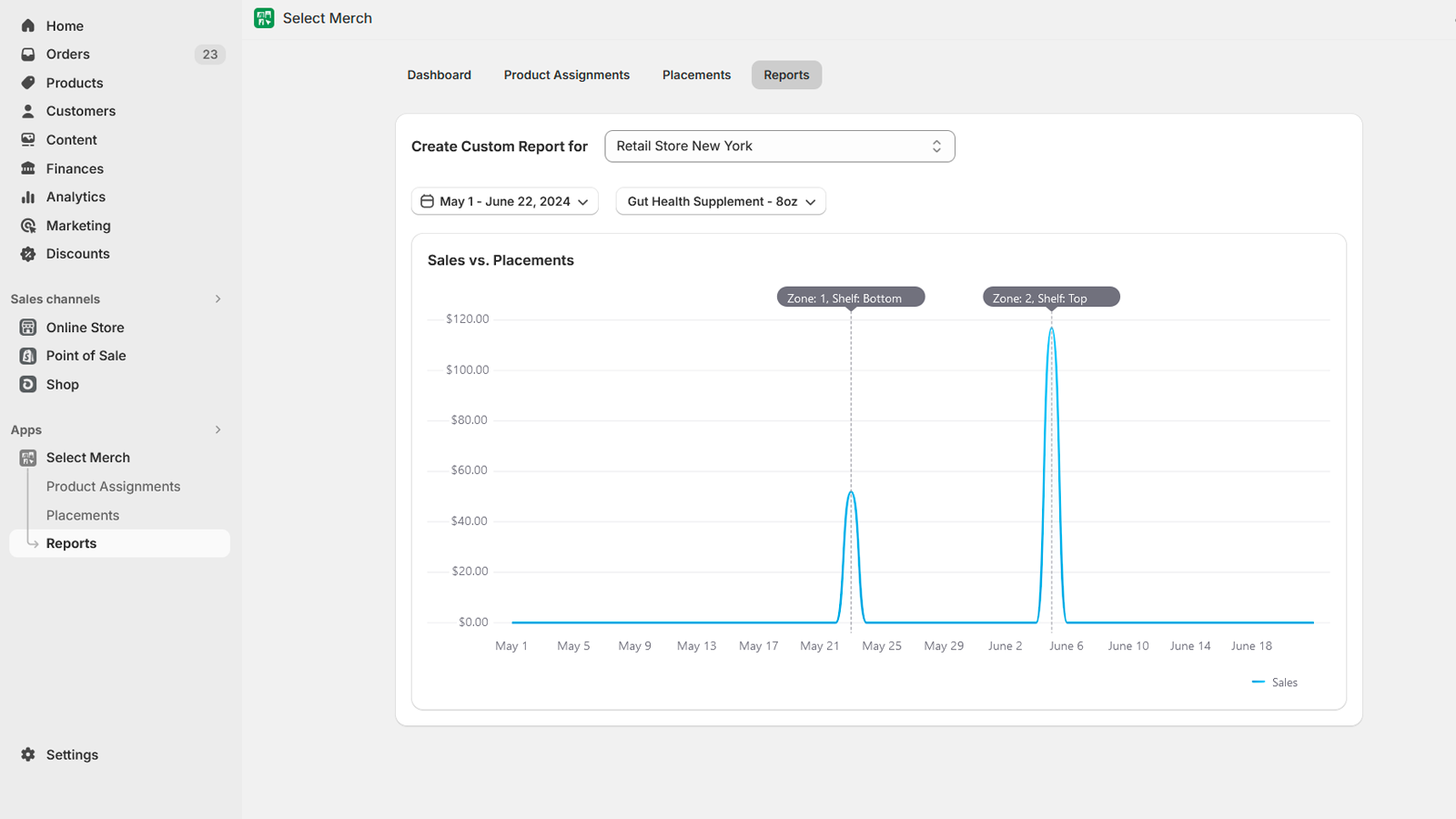Click the Zone 2 Shelf Top marker
1456x819 pixels.
point(1050,298)
